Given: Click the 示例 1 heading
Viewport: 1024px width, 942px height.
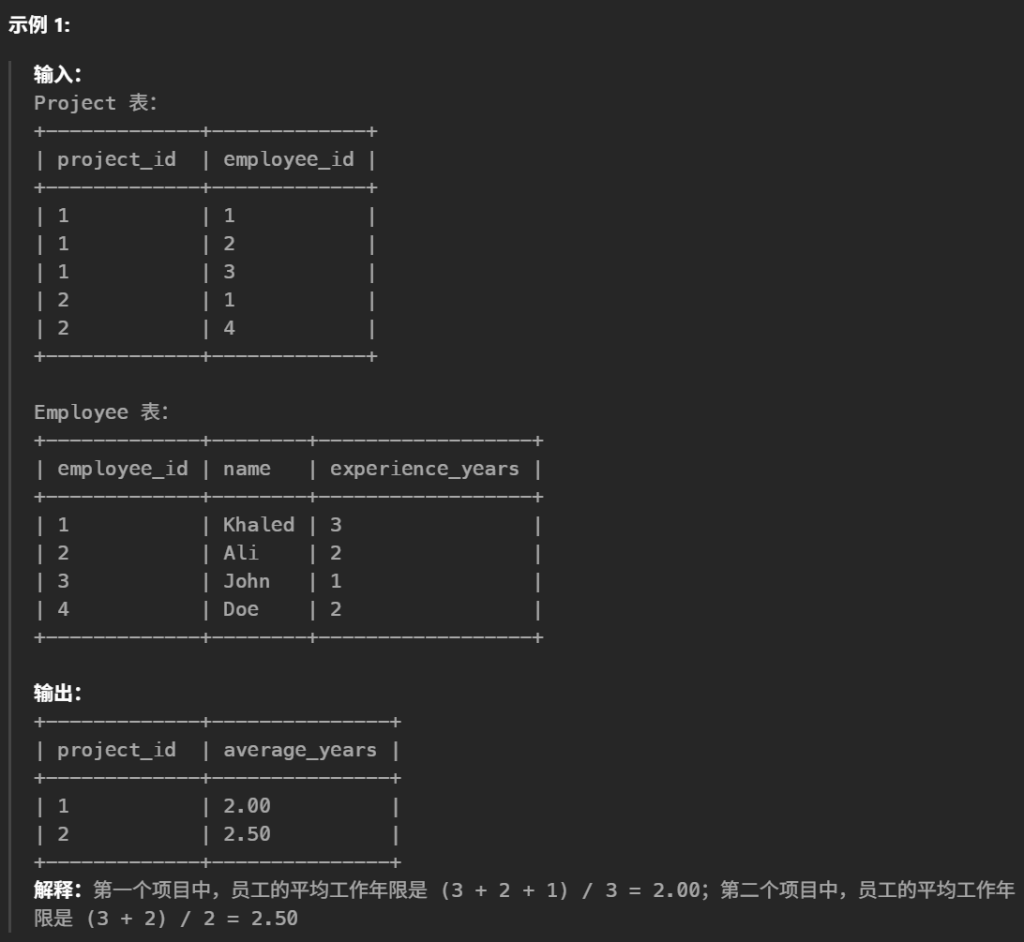Looking at the screenshot, I should tap(39, 26).
